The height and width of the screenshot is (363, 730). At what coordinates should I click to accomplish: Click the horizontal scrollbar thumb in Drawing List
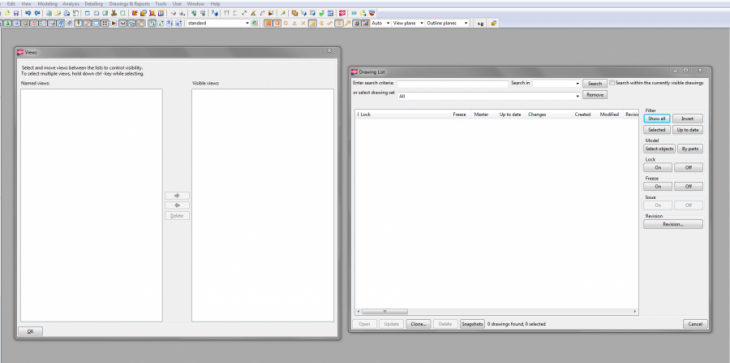click(385, 311)
